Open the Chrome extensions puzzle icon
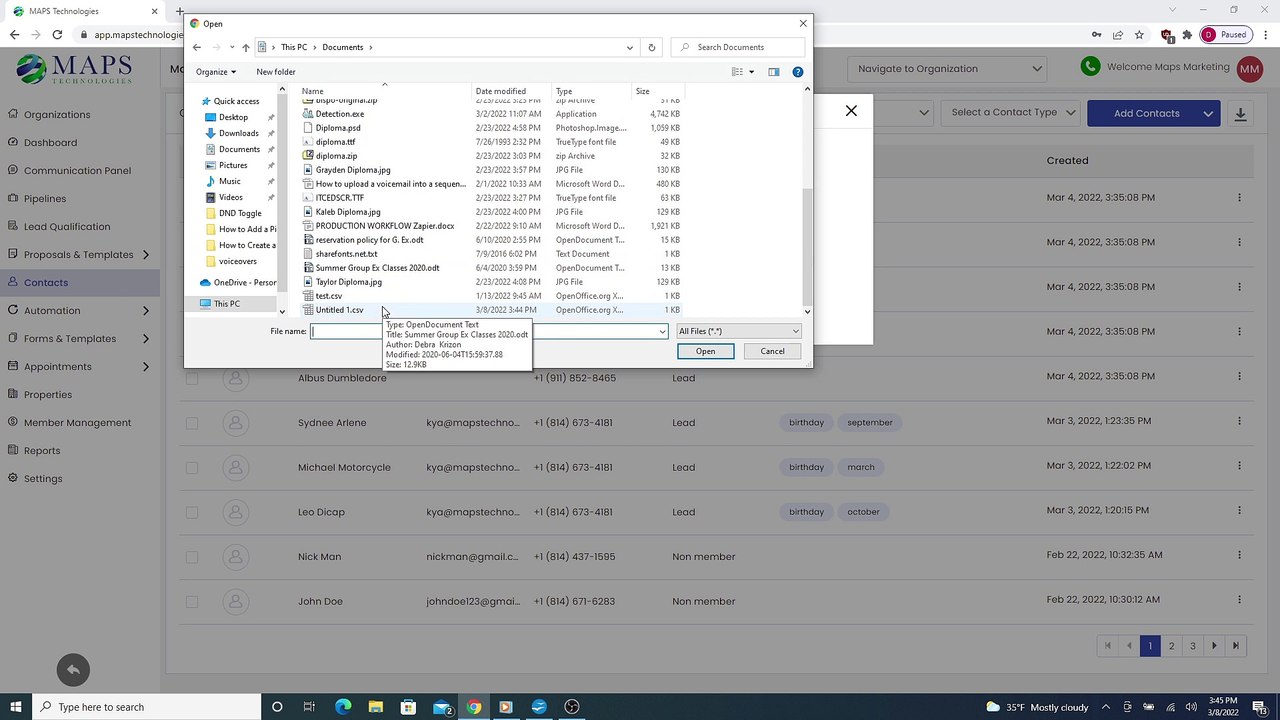This screenshot has height=720, width=1280. coord(1187,34)
